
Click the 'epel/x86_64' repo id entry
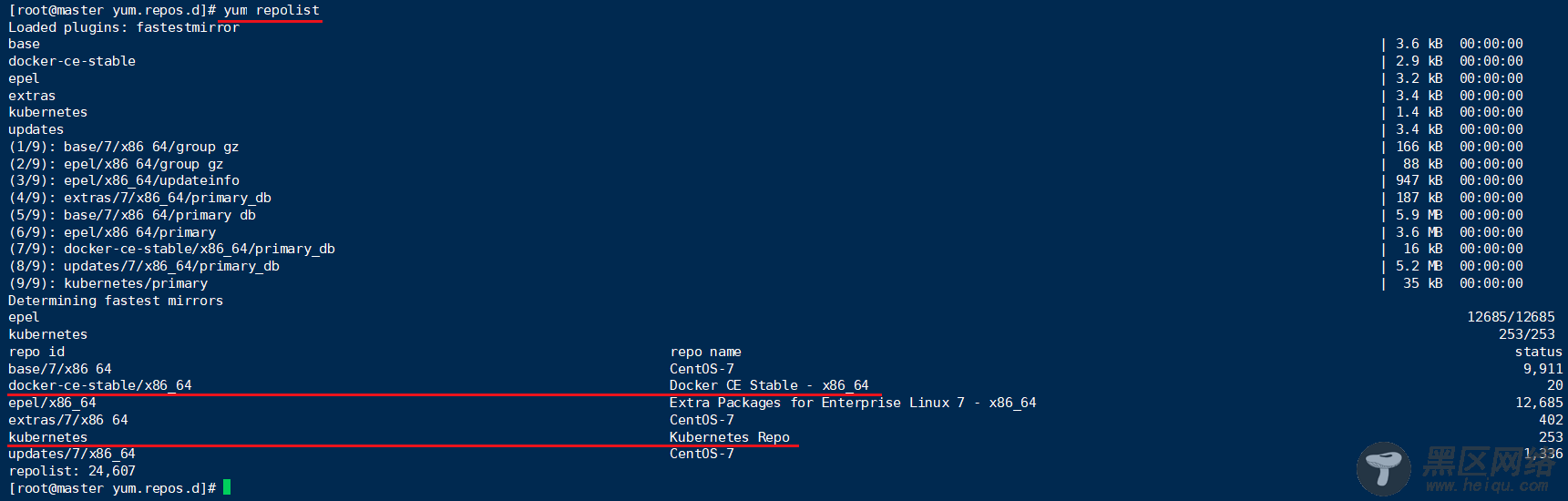click(x=52, y=403)
